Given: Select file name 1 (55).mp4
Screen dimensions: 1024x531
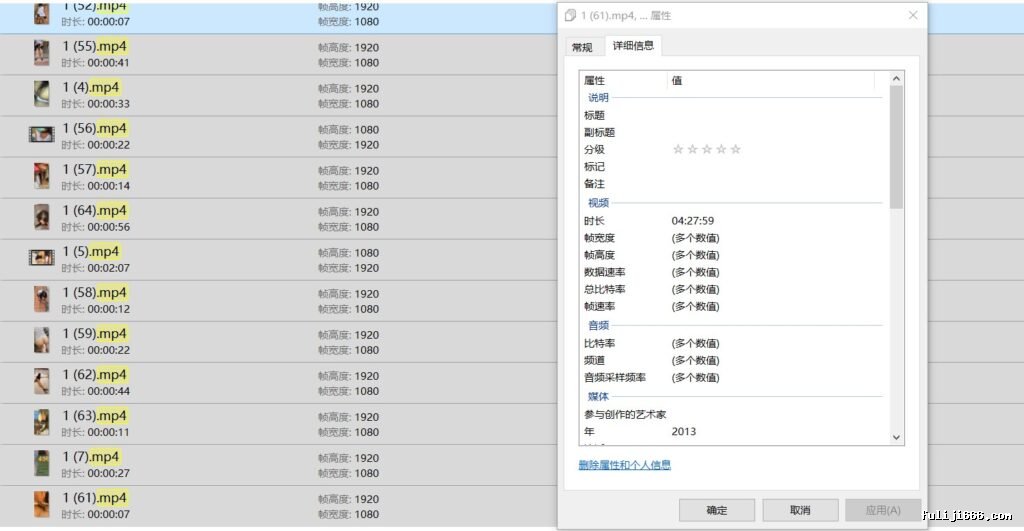Looking at the screenshot, I should [94, 46].
